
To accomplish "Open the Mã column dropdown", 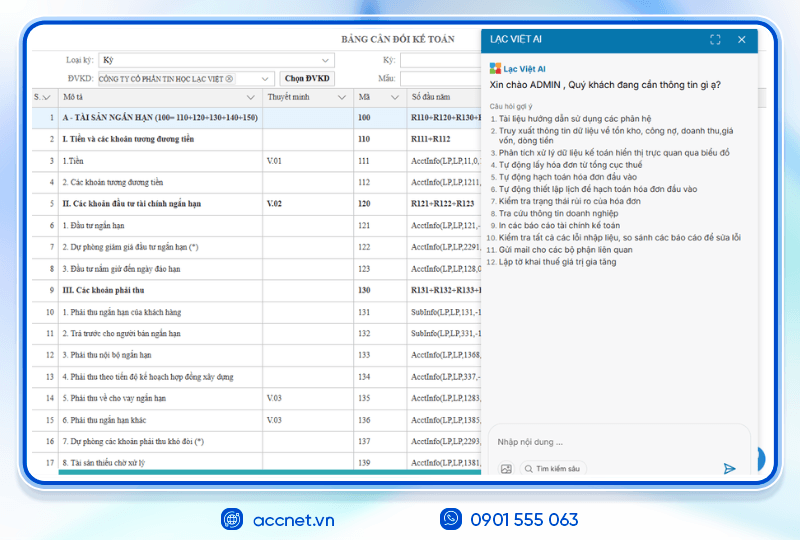I will click(394, 97).
